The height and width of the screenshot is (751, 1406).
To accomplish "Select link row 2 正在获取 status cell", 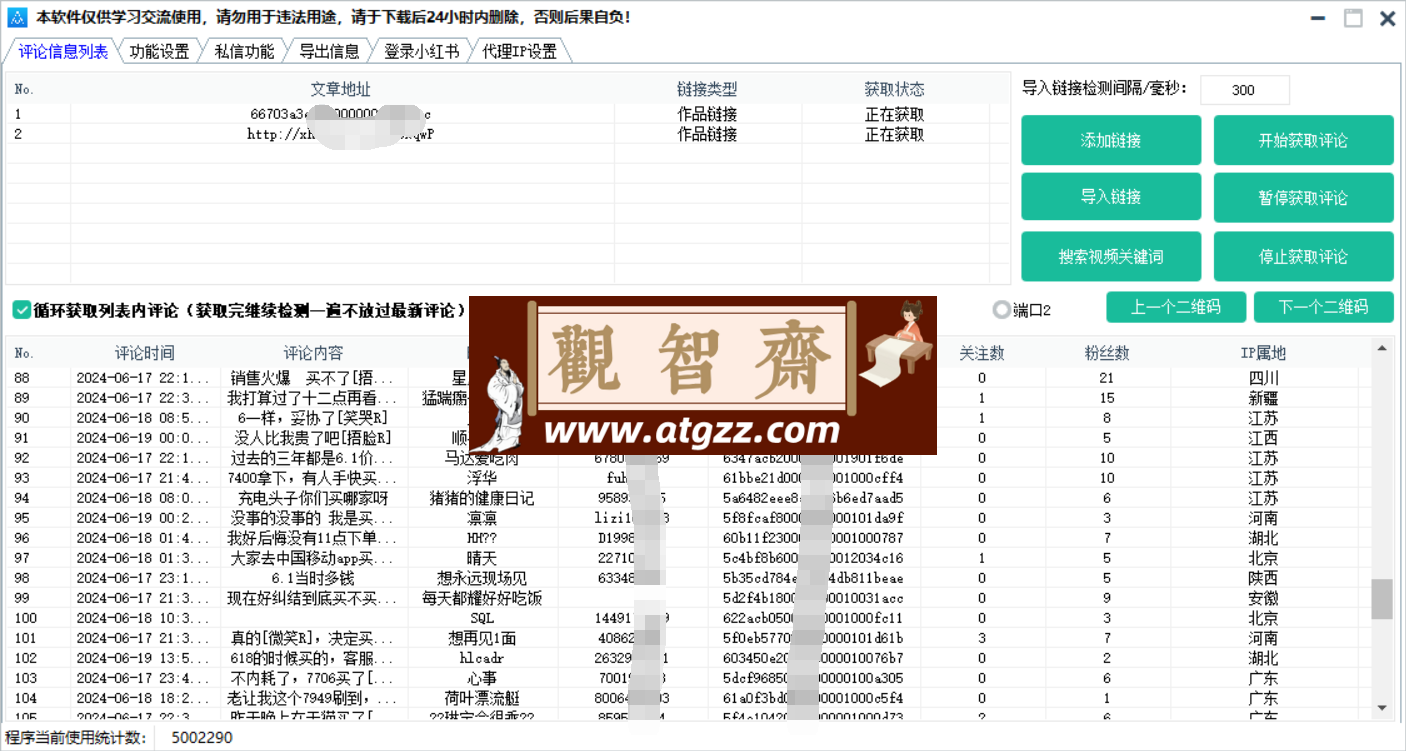I will click(x=895, y=134).
